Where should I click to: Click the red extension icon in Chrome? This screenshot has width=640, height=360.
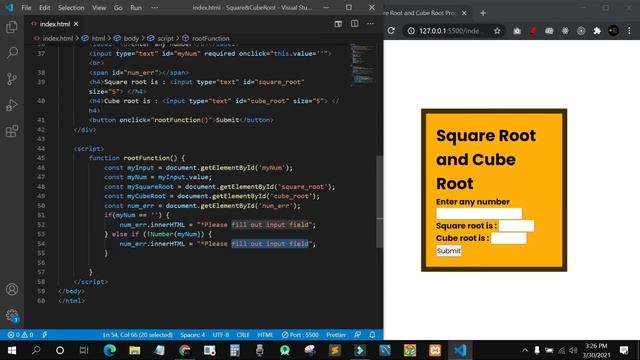533,31
